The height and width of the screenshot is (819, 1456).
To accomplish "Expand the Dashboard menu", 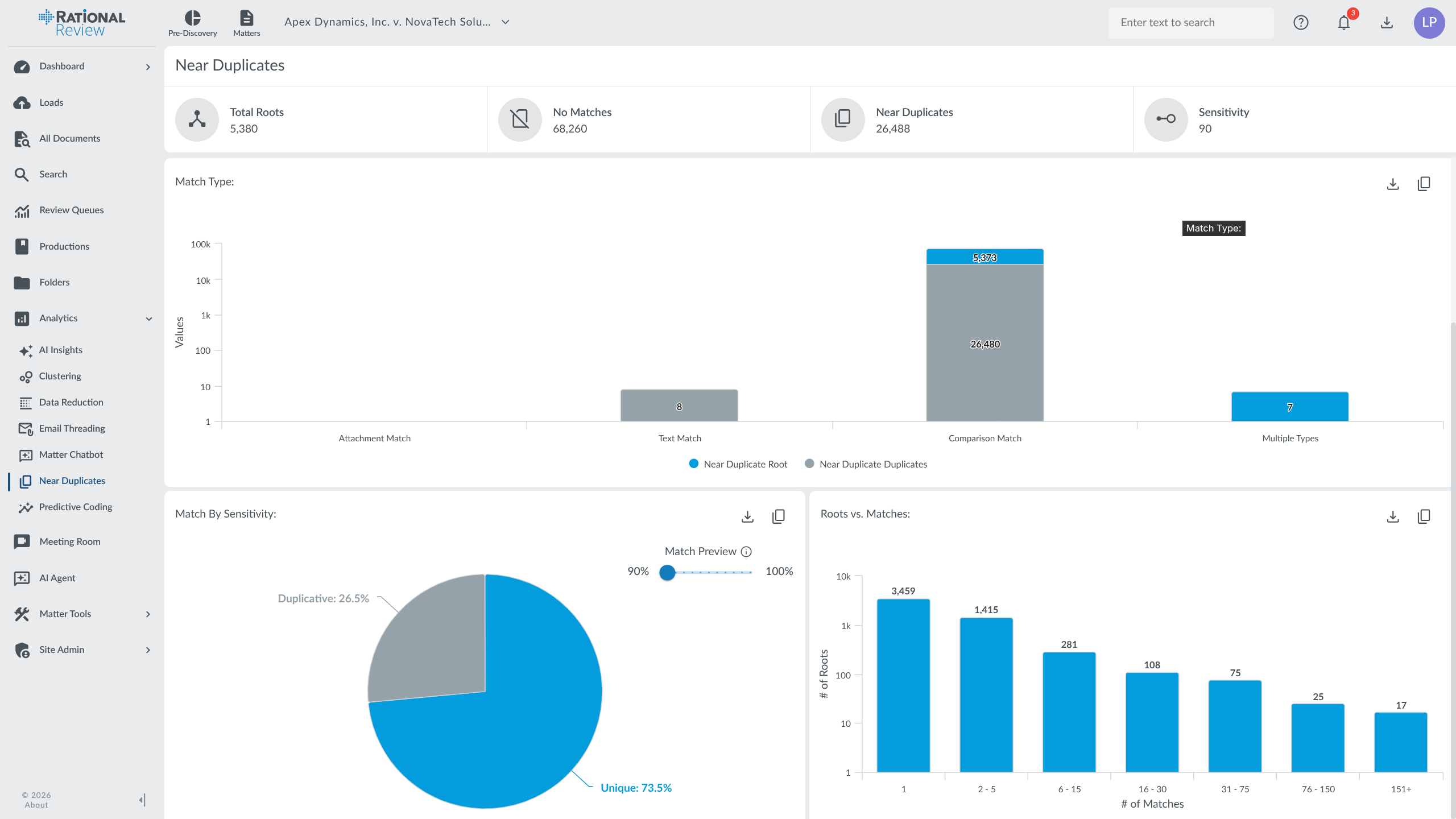I will [x=148, y=67].
